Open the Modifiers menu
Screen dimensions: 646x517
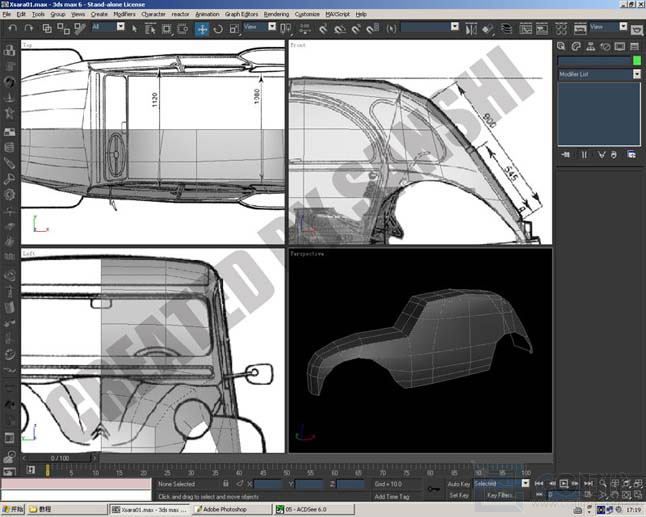[124, 14]
